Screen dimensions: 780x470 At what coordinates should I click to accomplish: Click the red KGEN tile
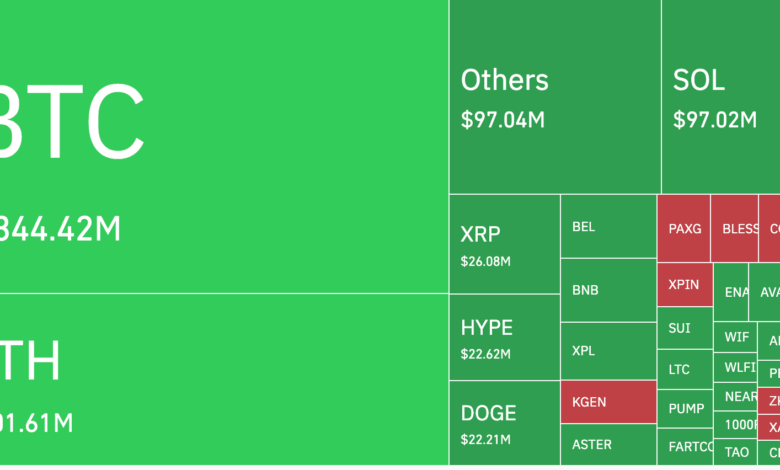tap(607, 403)
